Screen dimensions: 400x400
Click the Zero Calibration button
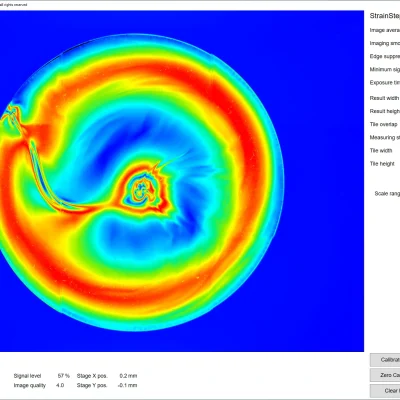point(385,375)
